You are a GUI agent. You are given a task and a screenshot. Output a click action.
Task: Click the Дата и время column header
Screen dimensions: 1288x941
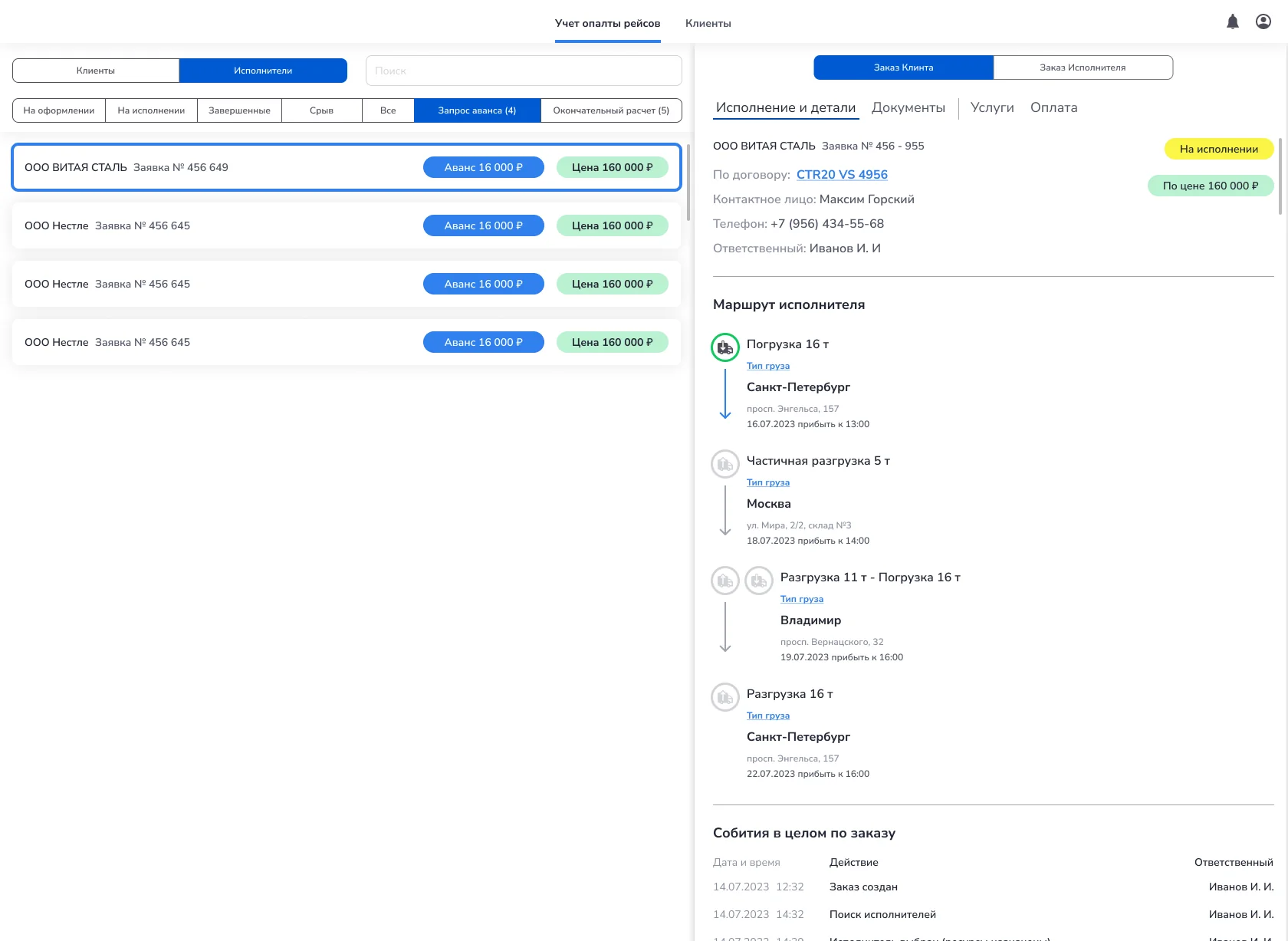[747, 862]
